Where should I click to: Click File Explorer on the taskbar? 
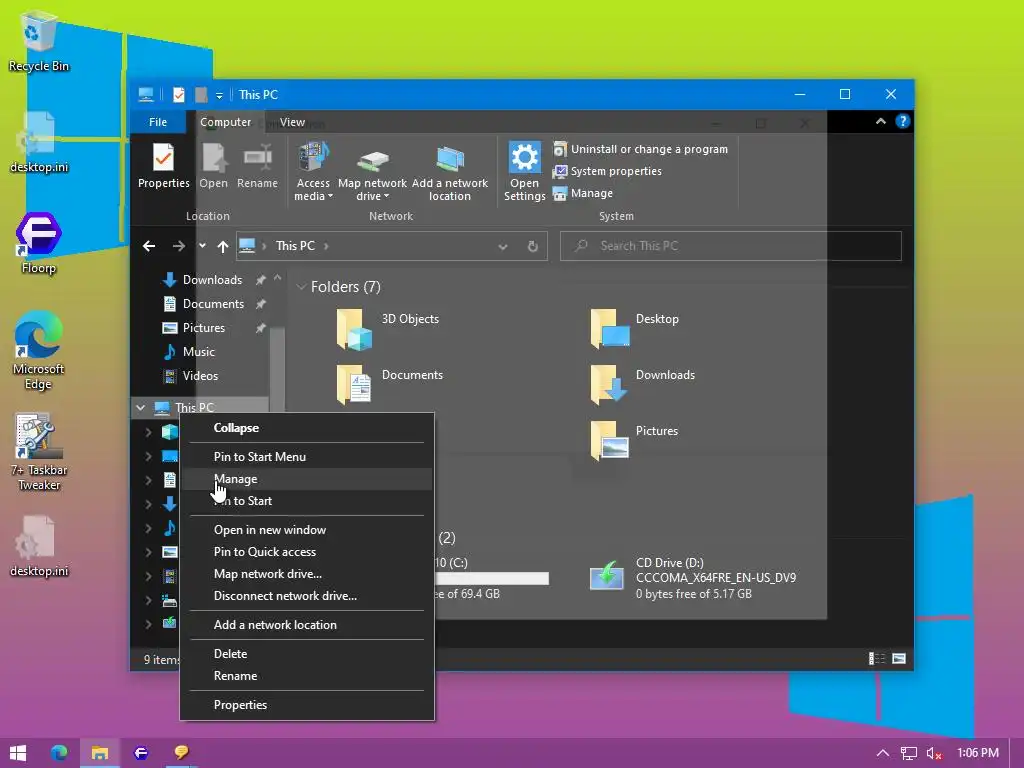click(x=99, y=753)
